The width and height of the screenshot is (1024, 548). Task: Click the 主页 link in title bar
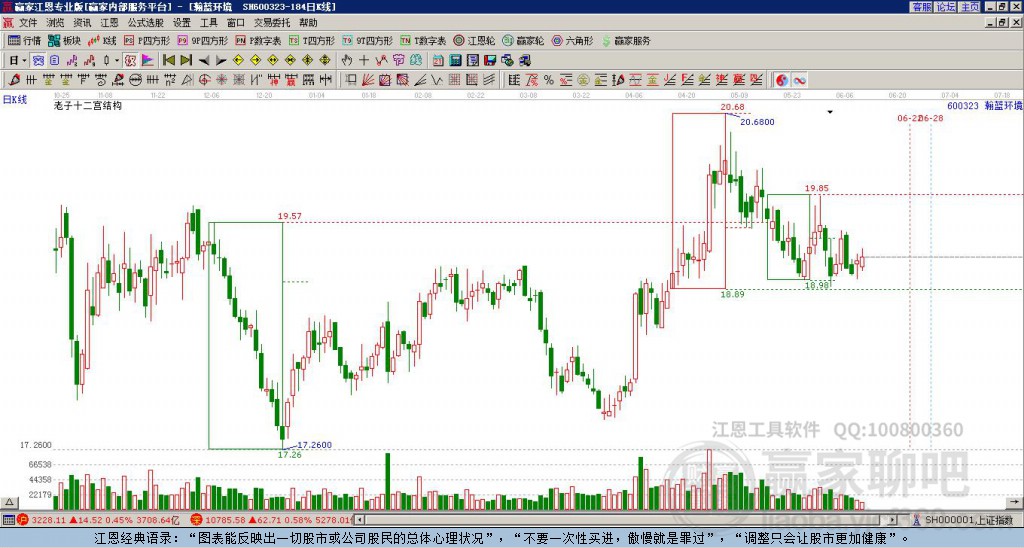[x=969, y=7]
